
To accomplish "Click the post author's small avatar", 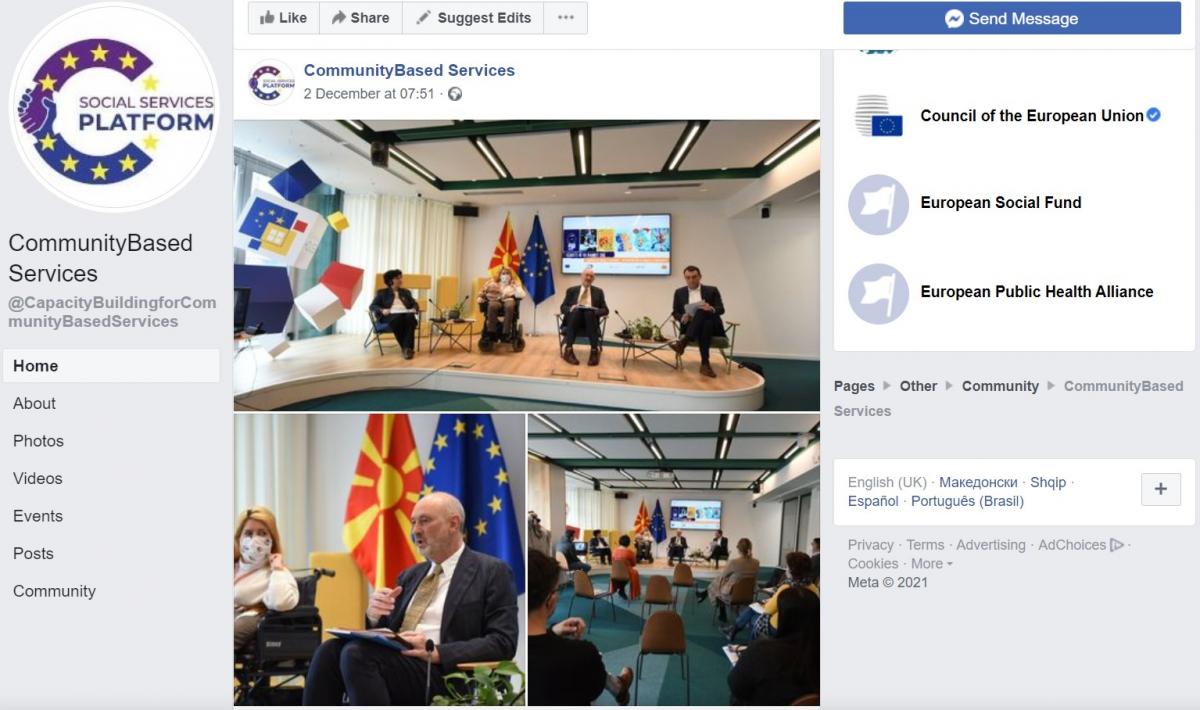I will click(270, 82).
